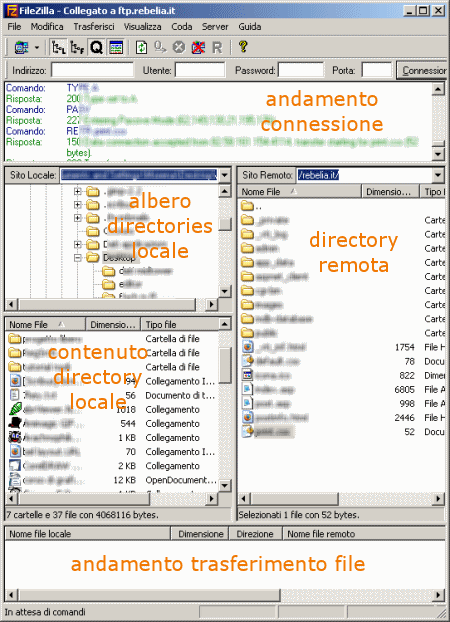Open the Coda menu
Screen dimensions: 450x622
click(182, 27)
